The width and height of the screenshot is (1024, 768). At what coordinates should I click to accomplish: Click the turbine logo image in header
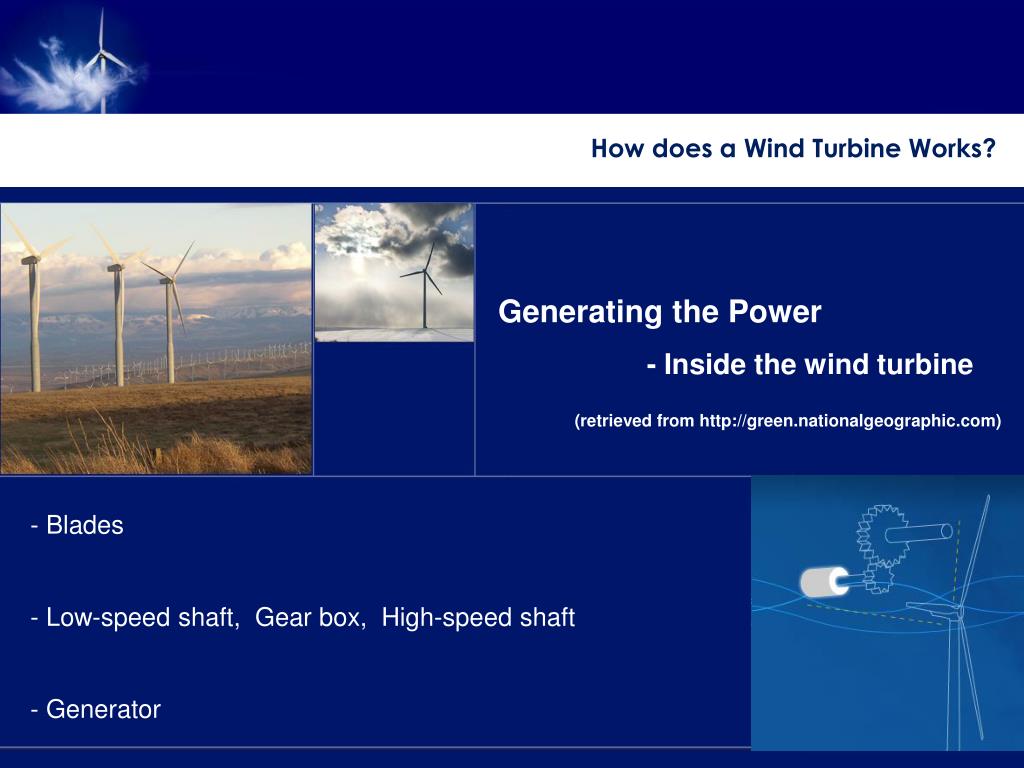point(73,57)
